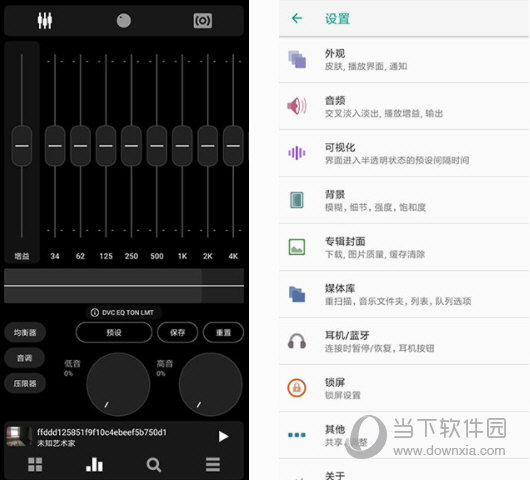This screenshot has width=530, height=480.
Task: Open the 预设 preset selector
Action: coord(114,333)
